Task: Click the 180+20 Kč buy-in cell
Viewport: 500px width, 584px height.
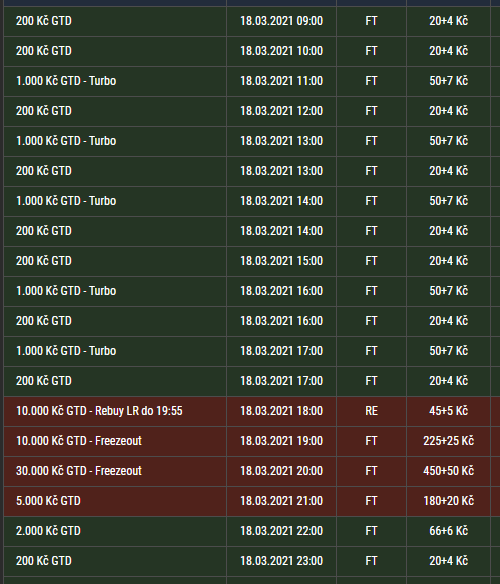Action: coord(448,501)
